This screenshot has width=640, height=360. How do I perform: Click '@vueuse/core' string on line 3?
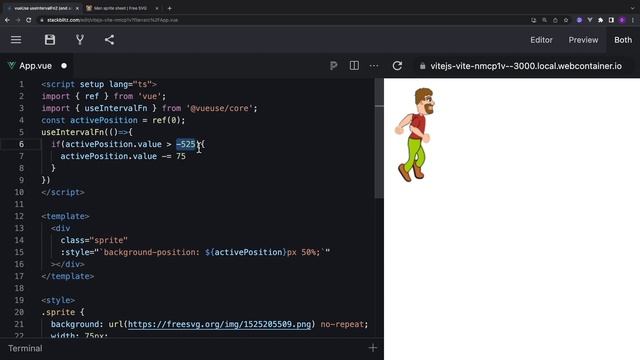click(220, 108)
